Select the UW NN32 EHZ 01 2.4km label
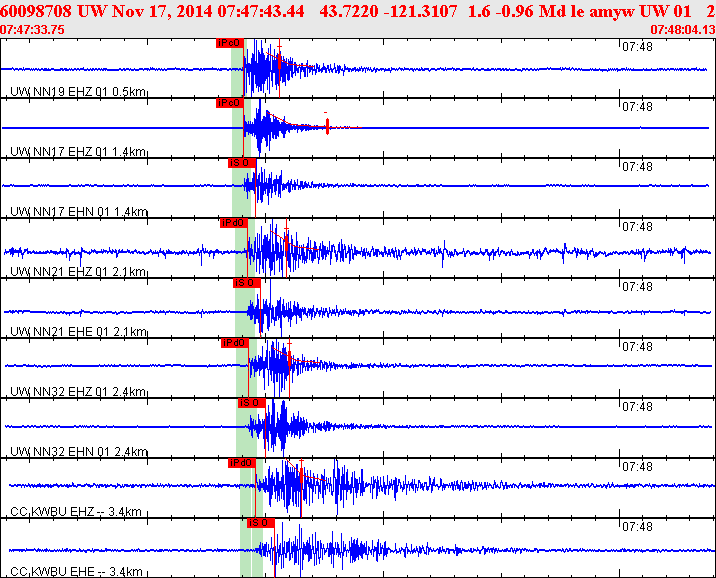 [78, 392]
